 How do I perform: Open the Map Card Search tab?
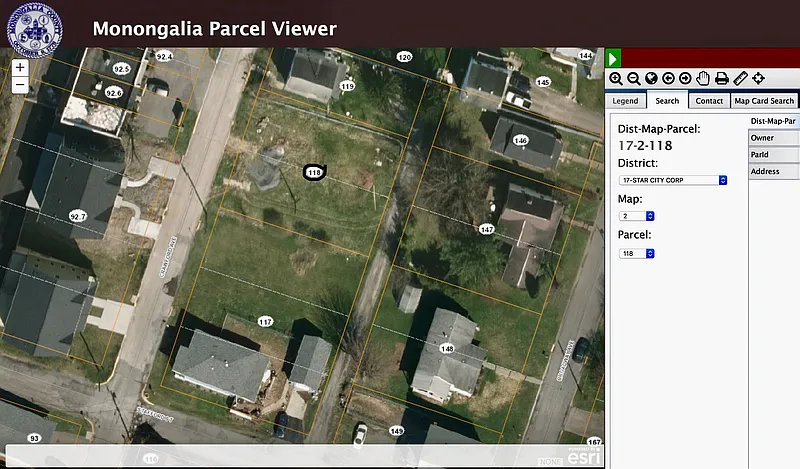click(x=764, y=101)
